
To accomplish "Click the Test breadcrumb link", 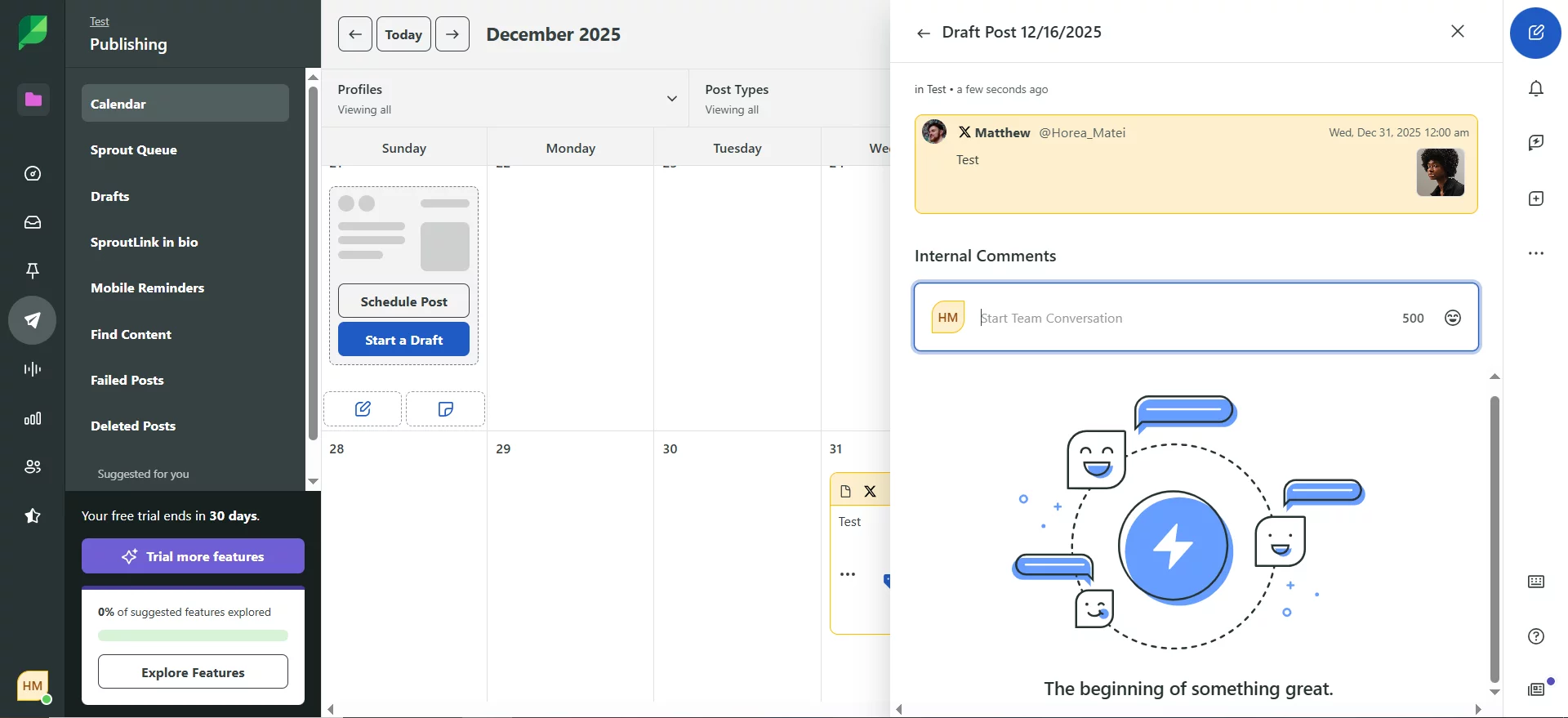I will click(100, 21).
